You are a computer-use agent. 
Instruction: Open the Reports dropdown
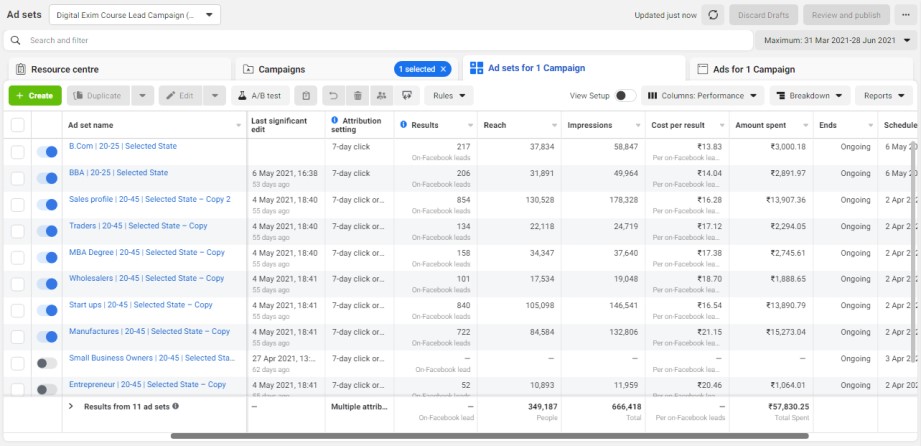coord(884,96)
